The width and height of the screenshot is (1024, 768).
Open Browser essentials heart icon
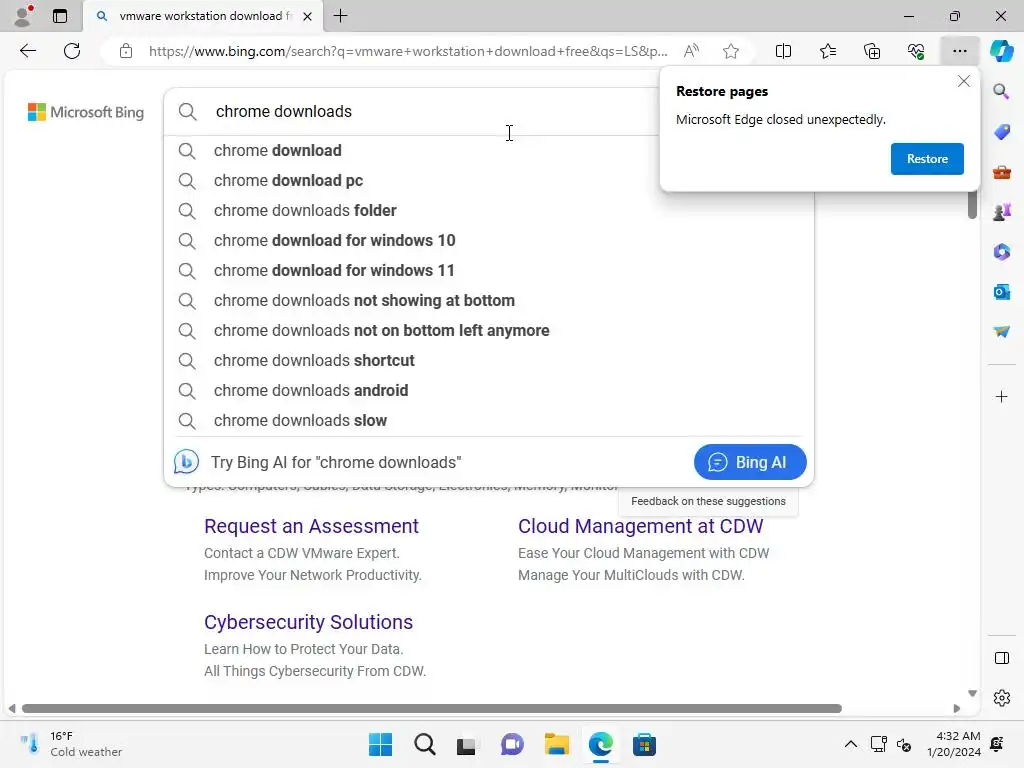pos(916,51)
